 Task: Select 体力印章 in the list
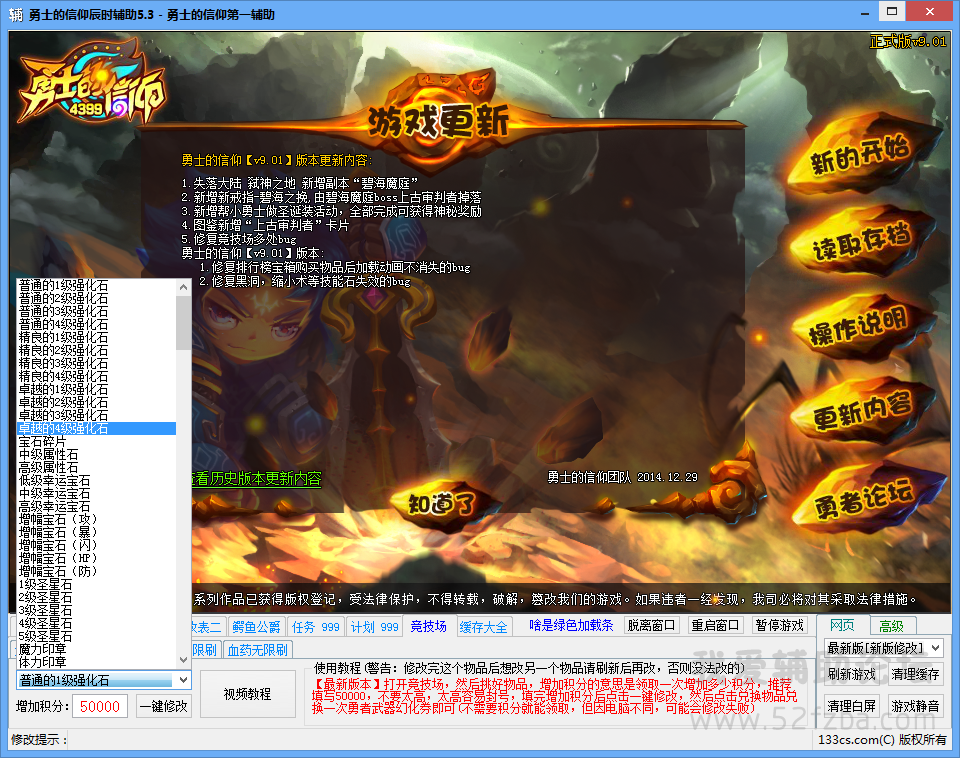click(x=96, y=662)
